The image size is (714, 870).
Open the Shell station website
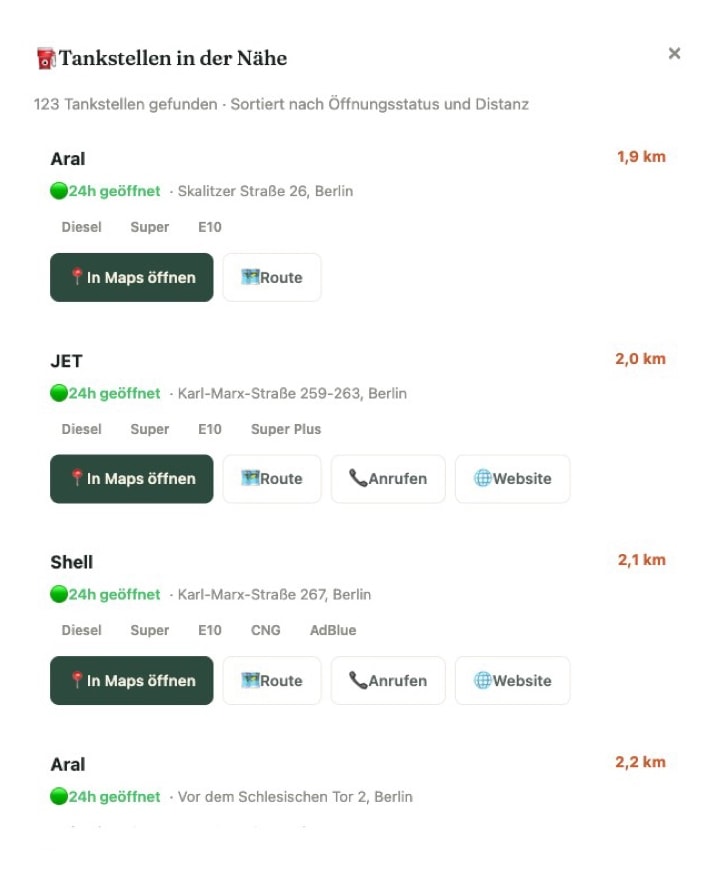coord(512,681)
